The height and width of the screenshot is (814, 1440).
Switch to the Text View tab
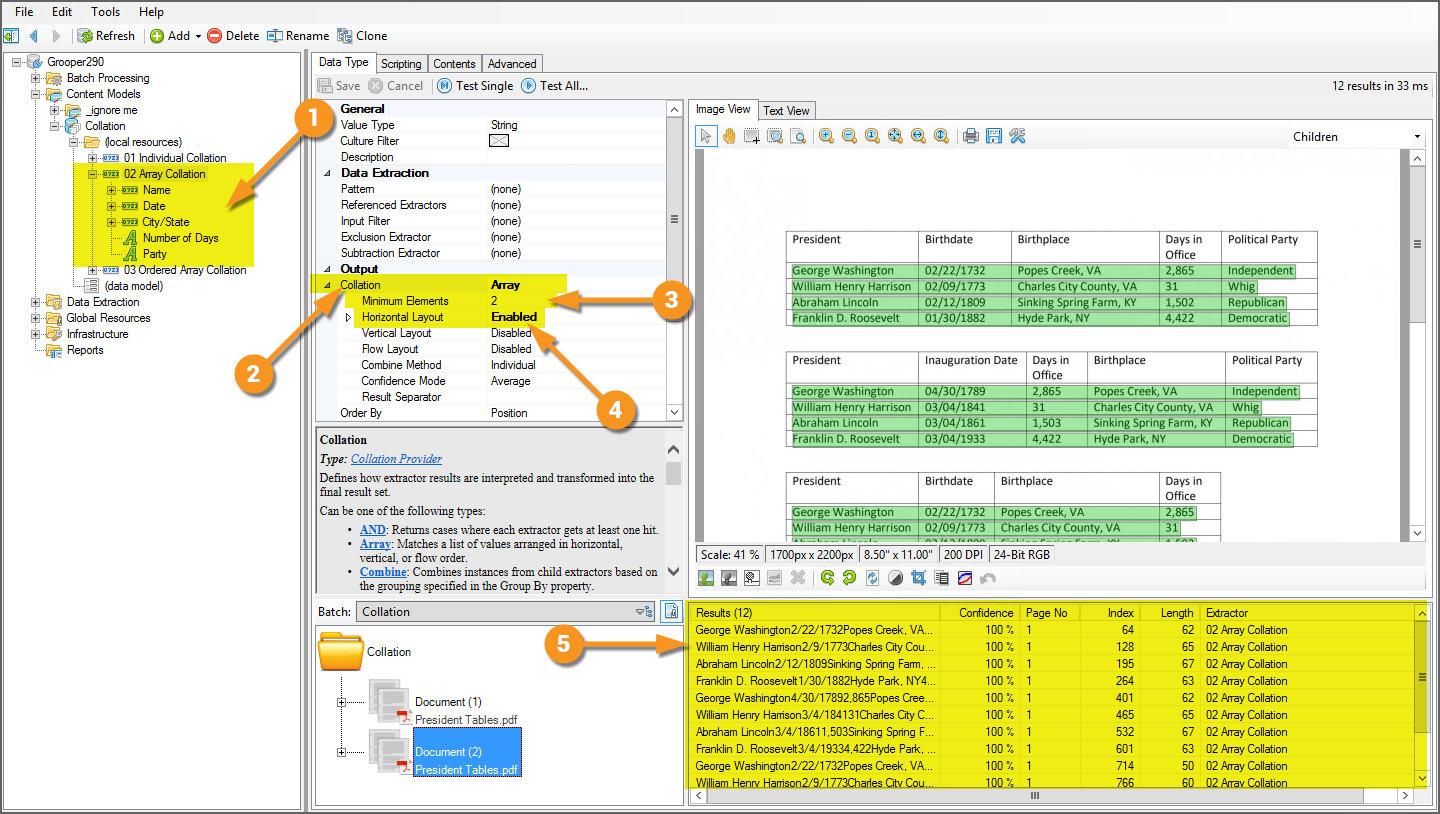[x=786, y=110]
